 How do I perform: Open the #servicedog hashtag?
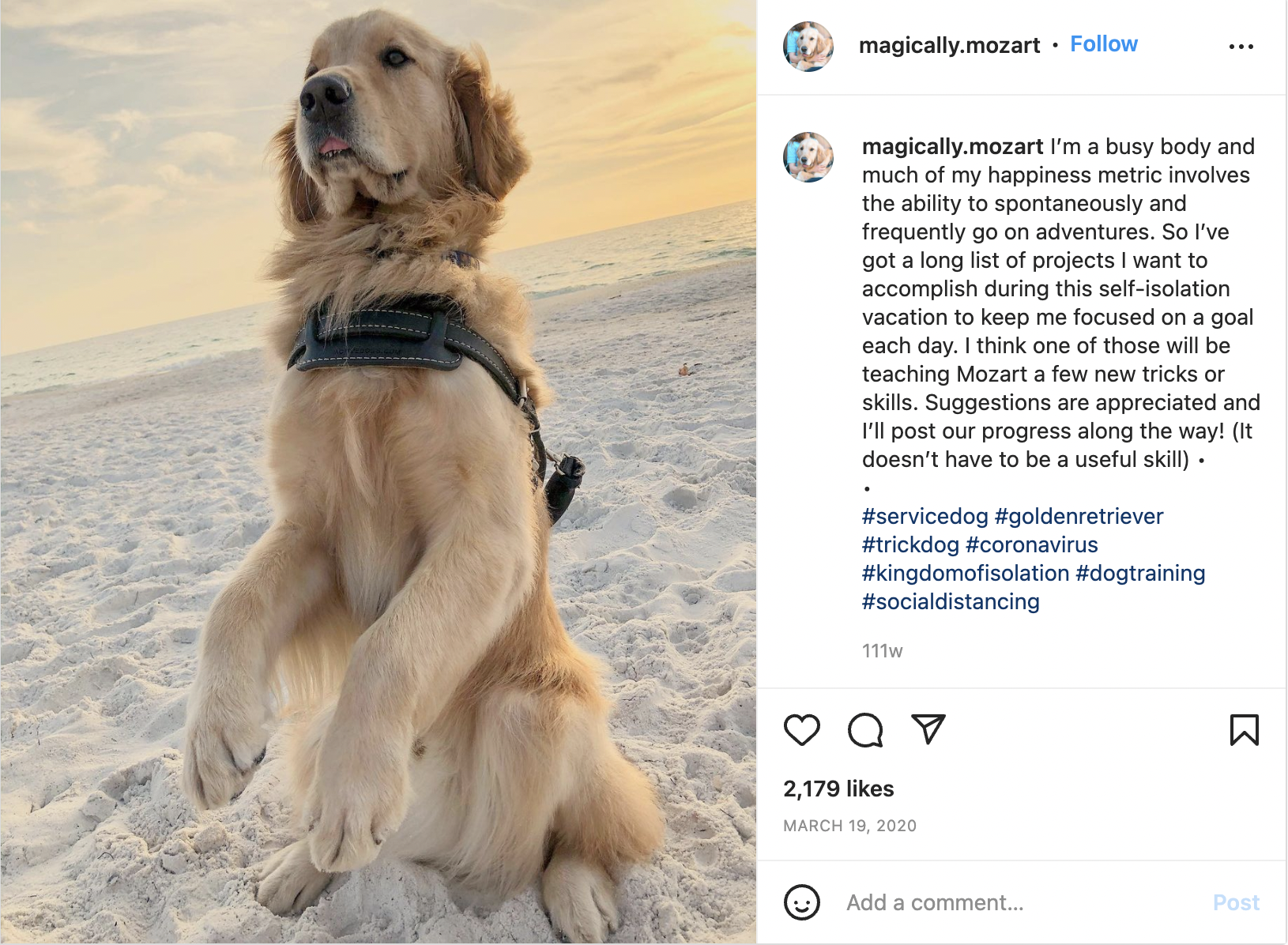tap(925, 517)
